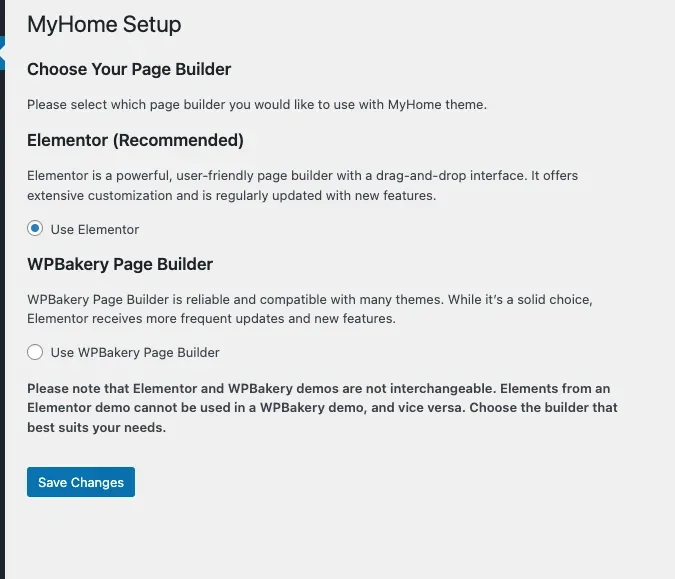The image size is (675, 579).
Task: Click the Elementor (Recommended) heading
Action: (x=135, y=140)
